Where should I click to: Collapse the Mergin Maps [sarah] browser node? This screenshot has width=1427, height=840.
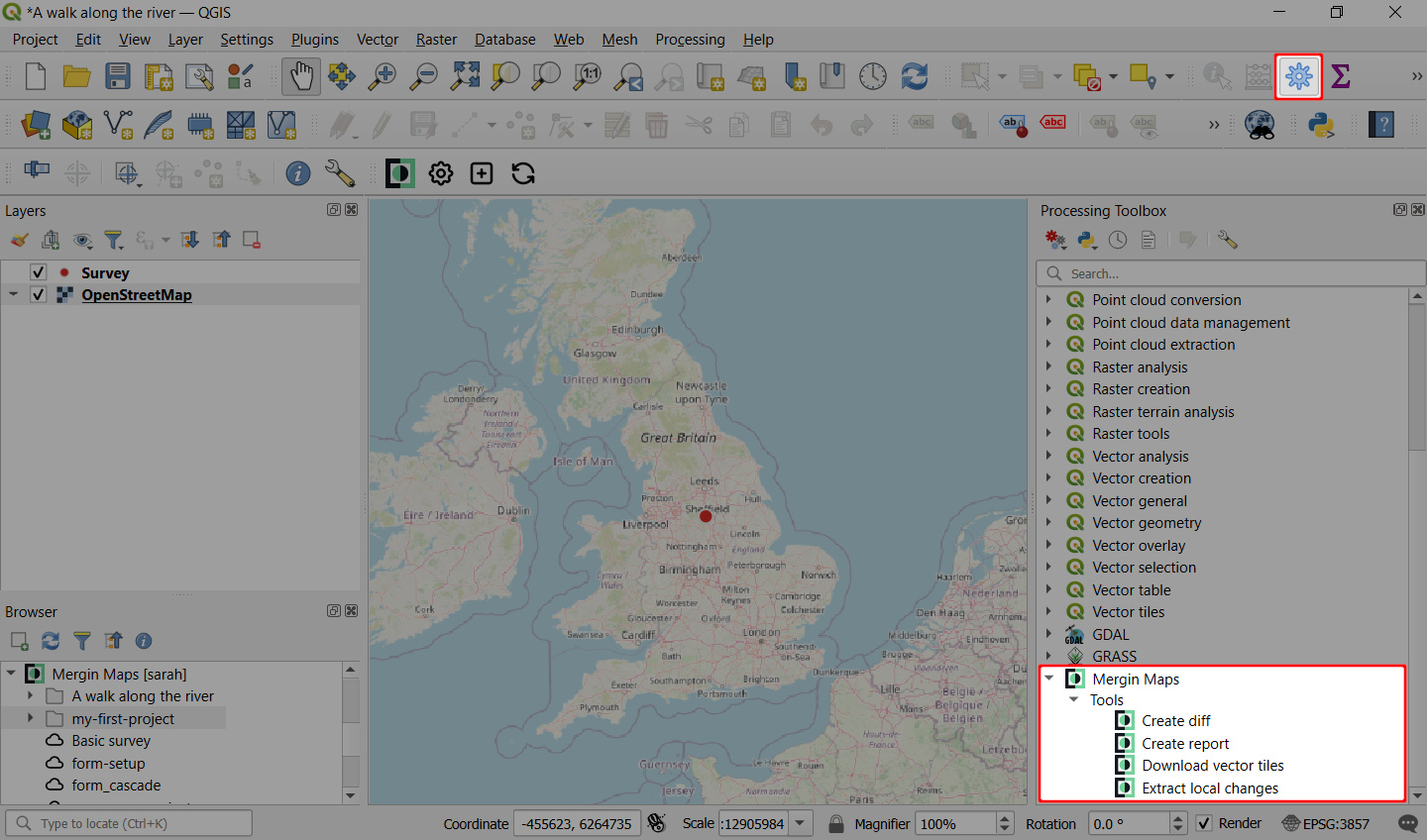click(x=11, y=674)
